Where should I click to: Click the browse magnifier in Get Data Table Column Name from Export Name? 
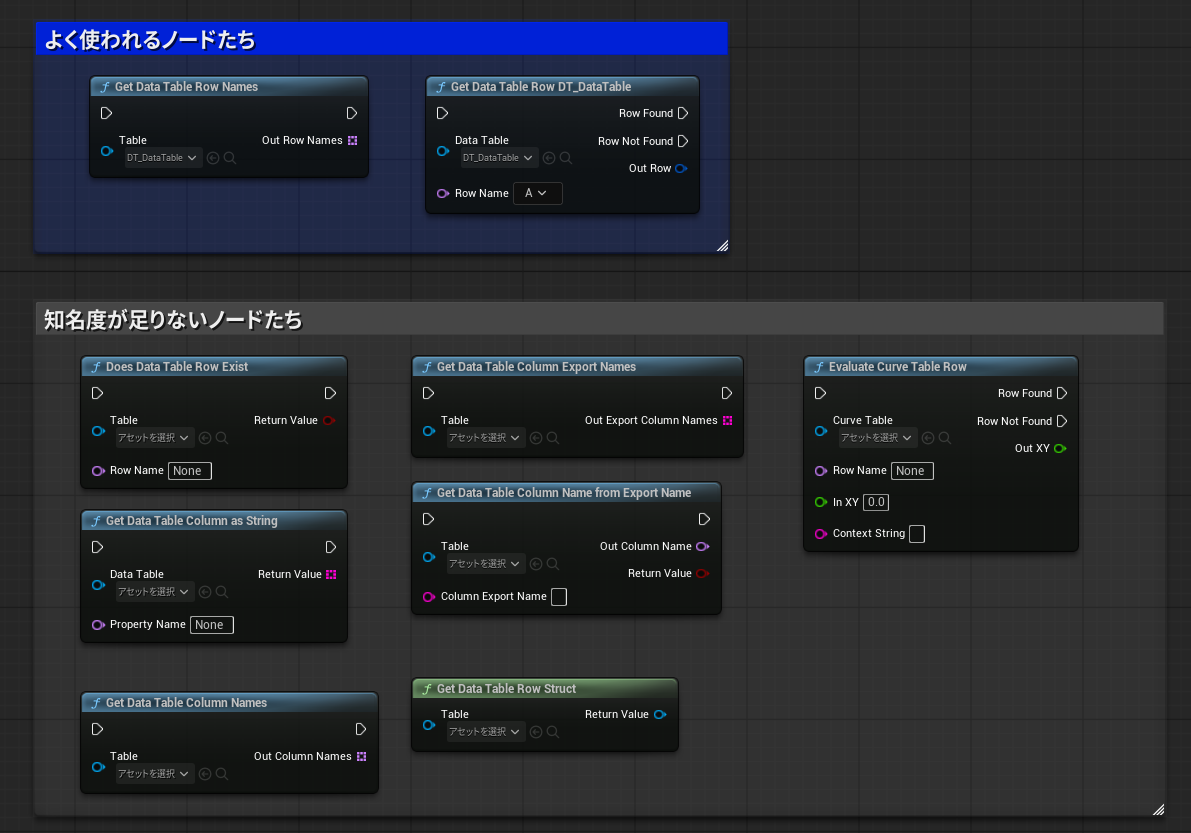(553, 564)
